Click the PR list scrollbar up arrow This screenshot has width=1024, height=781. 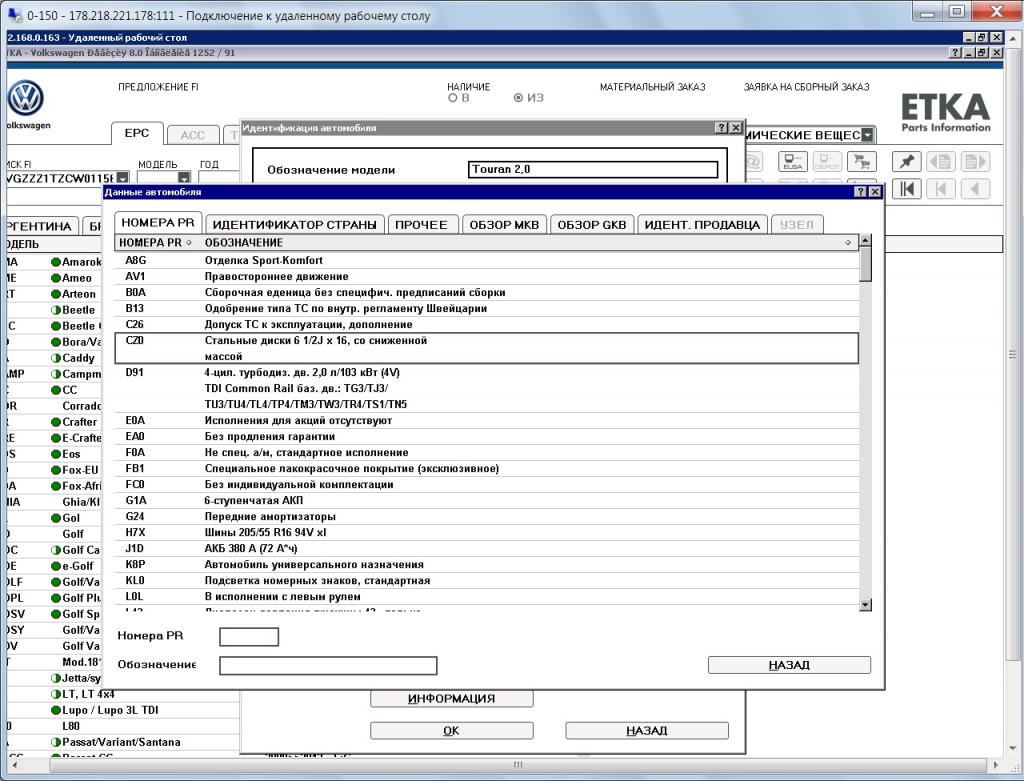point(865,240)
